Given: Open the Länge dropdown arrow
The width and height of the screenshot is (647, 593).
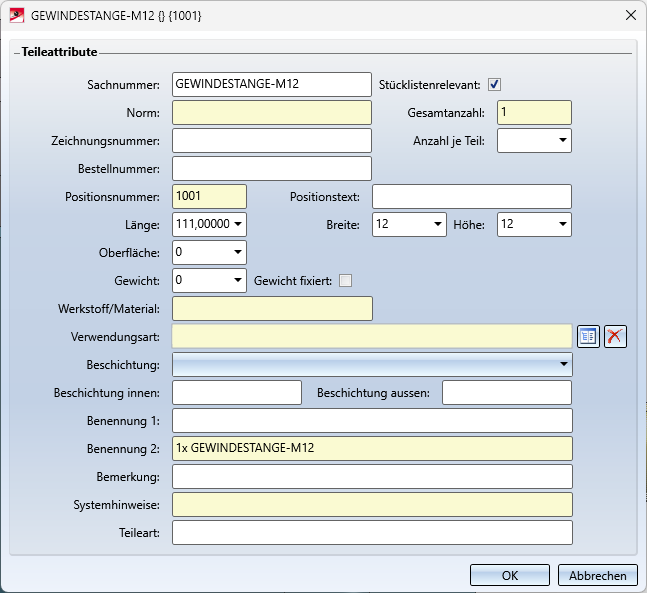Looking at the screenshot, I should pyautogui.click(x=238, y=224).
